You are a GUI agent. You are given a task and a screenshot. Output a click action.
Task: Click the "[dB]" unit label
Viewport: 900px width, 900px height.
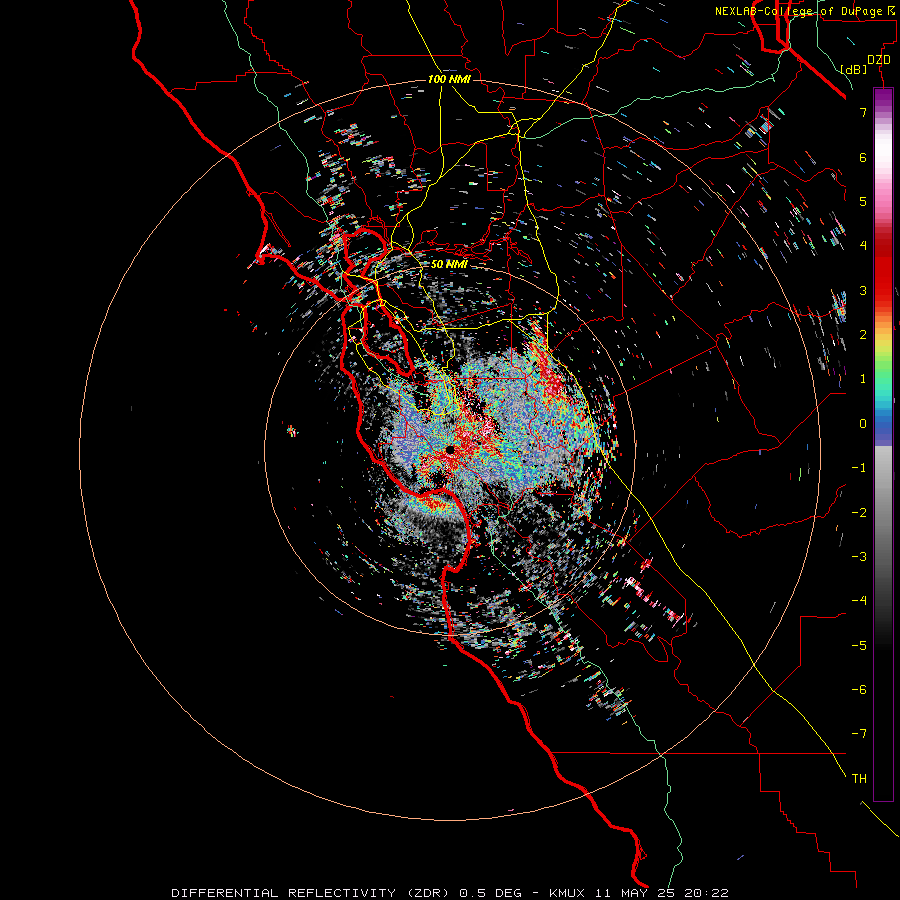[854, 69]
